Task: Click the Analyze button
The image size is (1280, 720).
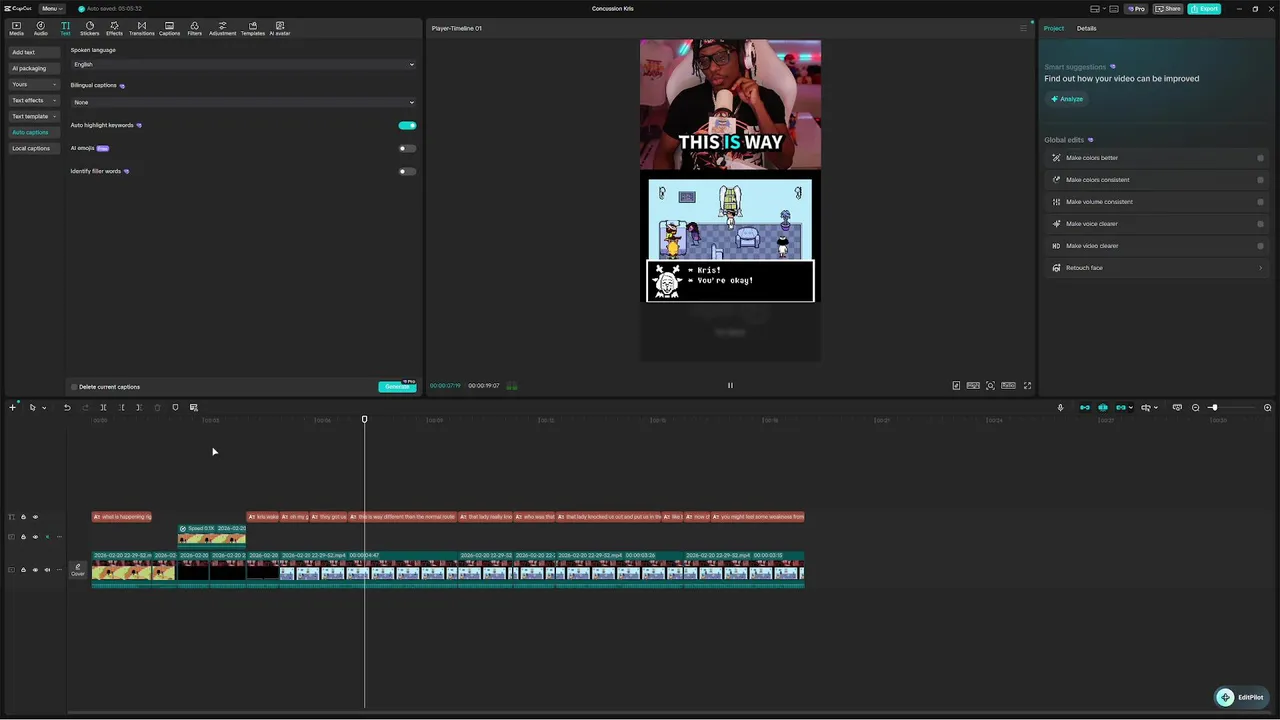Action: pos(1067,99)
